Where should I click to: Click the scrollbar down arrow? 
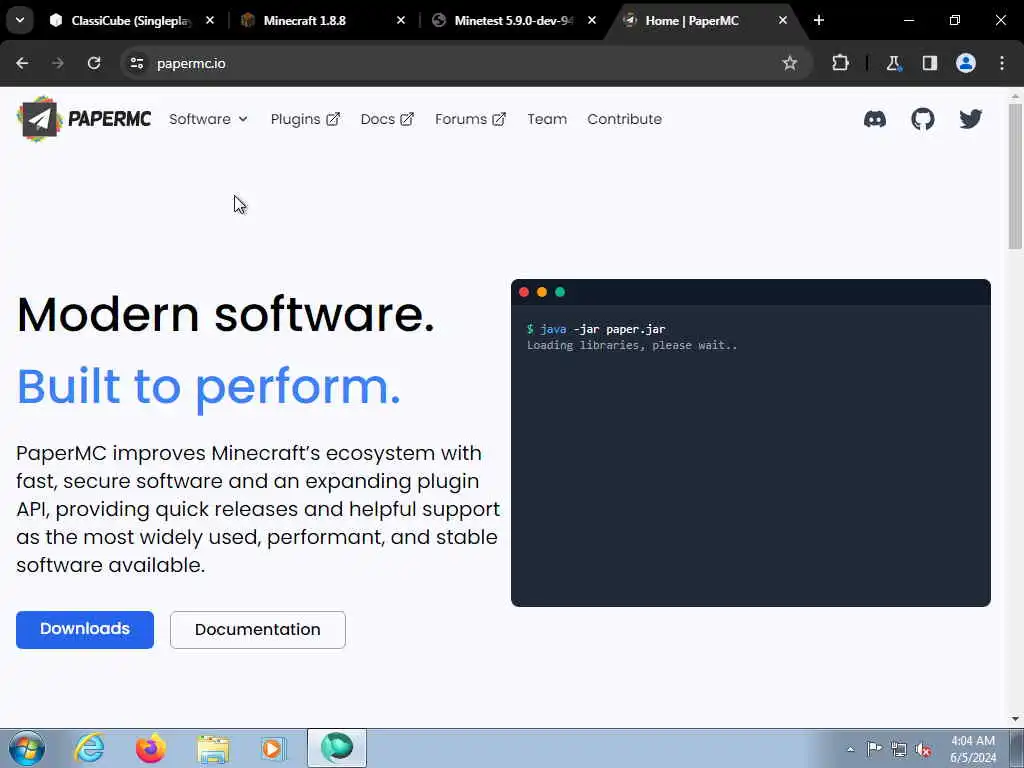pos(1015,719)
